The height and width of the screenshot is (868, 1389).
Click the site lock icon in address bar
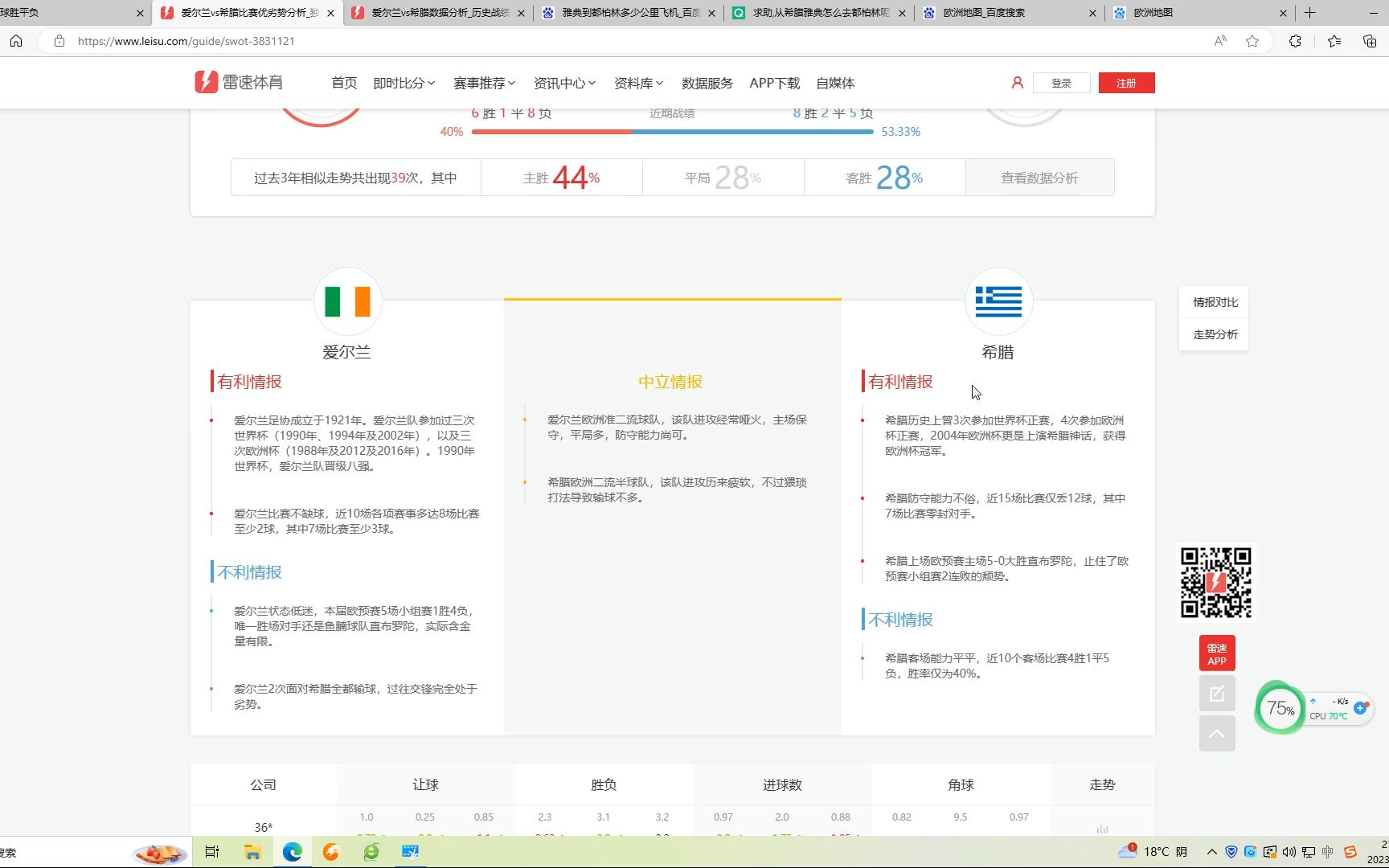tap(59, 41)
